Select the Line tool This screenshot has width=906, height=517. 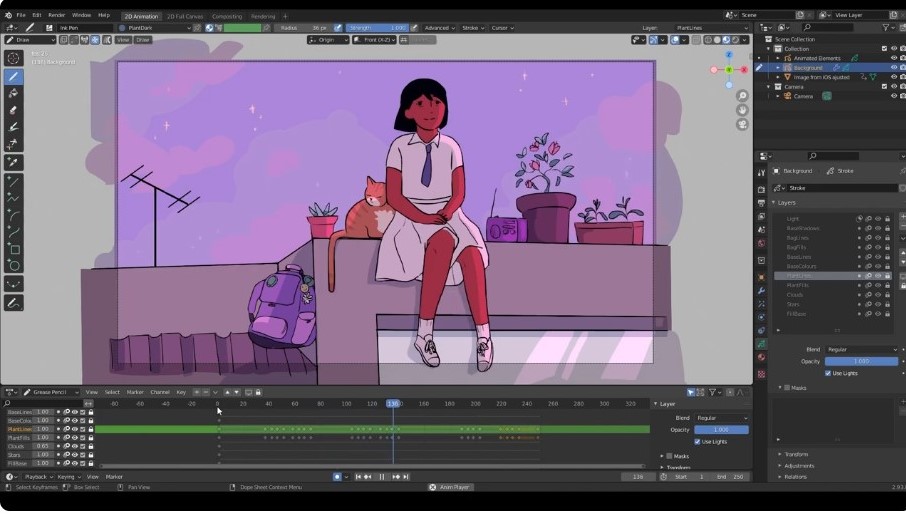[x=14, y=181]
